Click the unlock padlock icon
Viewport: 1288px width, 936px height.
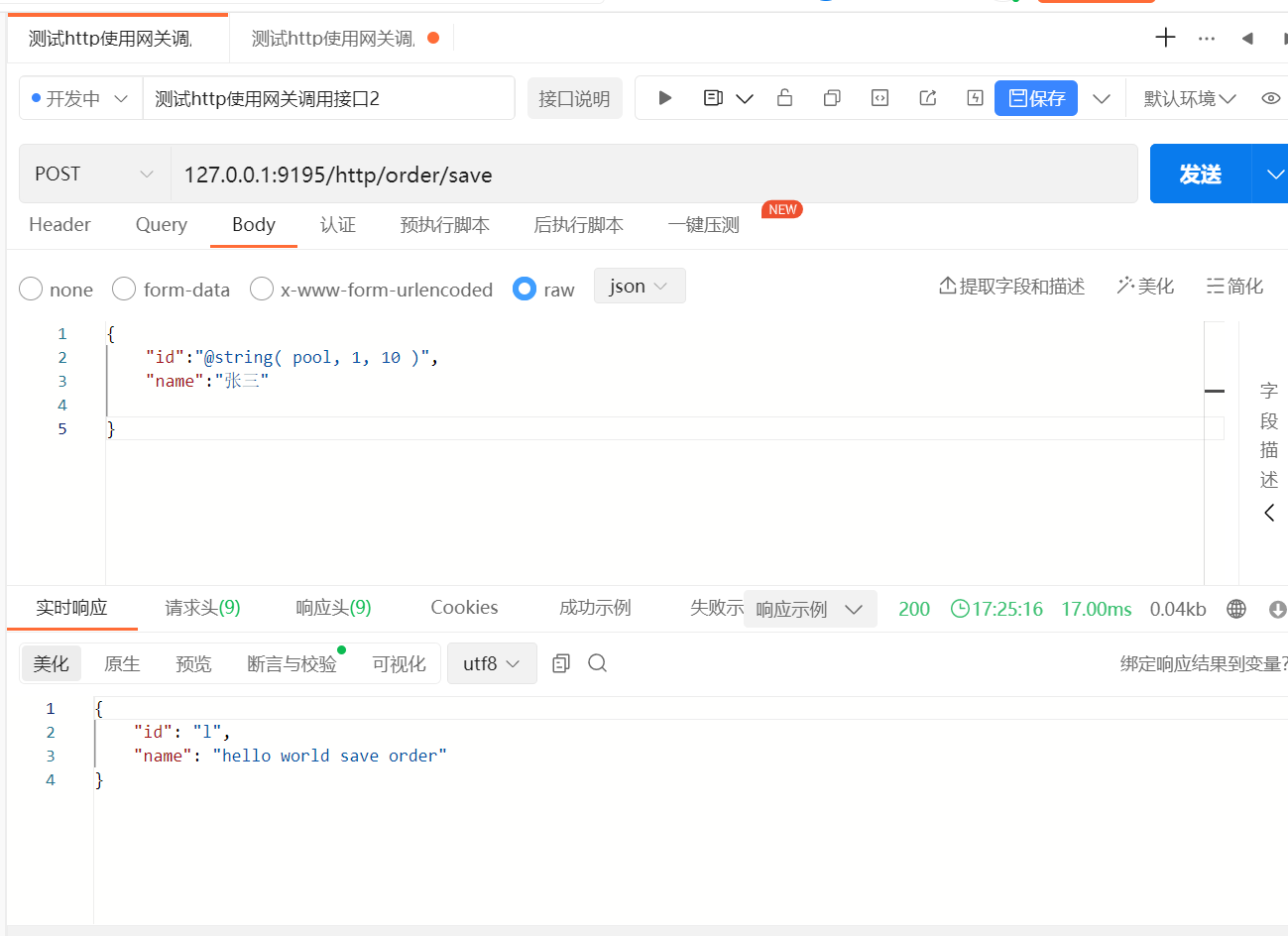click(784, 97)
